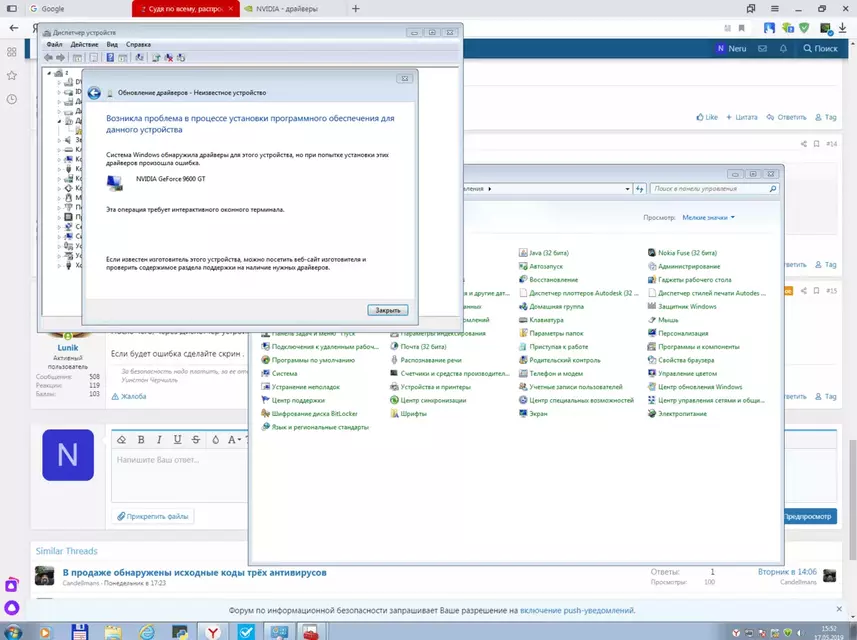Click the forum inbox envelope icon
Screen dimensions: 857x640
pos(762,49)
